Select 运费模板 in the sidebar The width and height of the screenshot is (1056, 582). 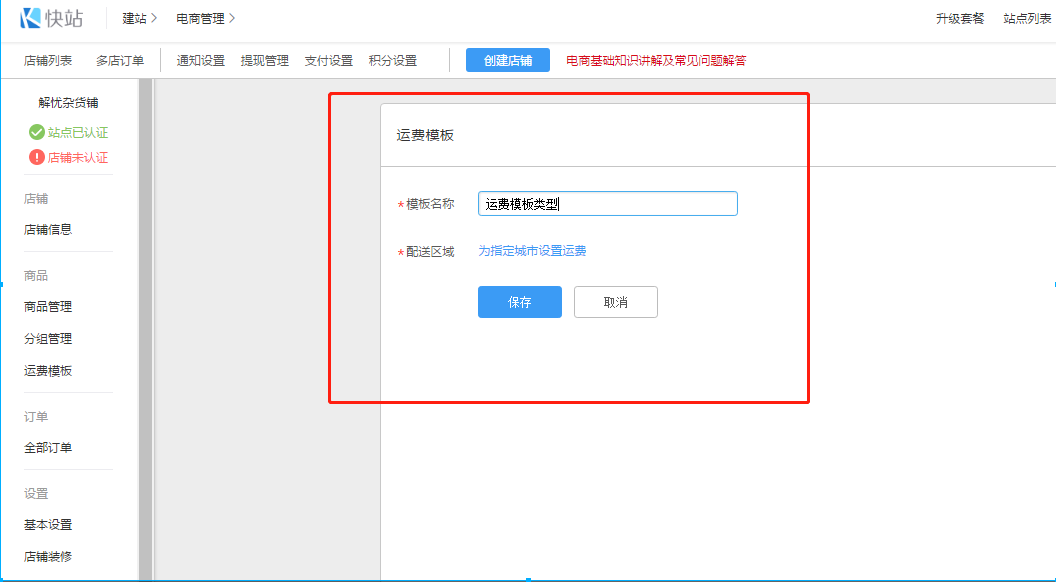(x=48, y=371)
